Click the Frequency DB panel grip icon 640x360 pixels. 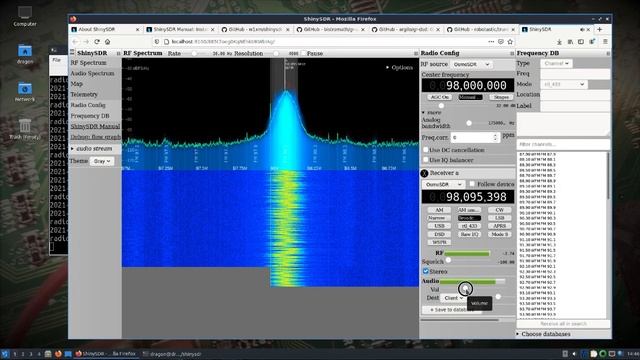click(x=608, y=53)
